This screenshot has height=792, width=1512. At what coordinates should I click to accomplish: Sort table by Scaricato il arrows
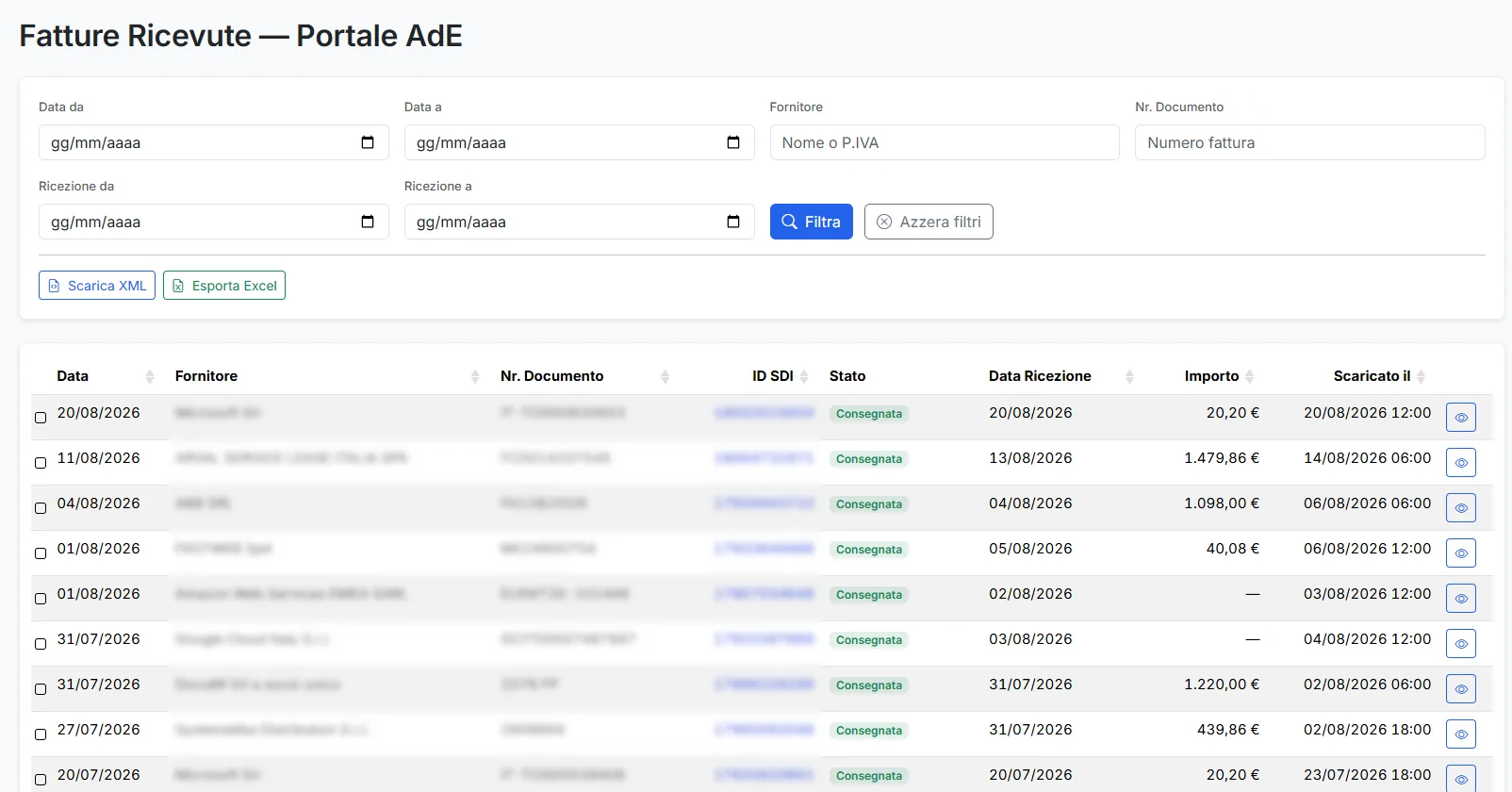coord(1421,376)
